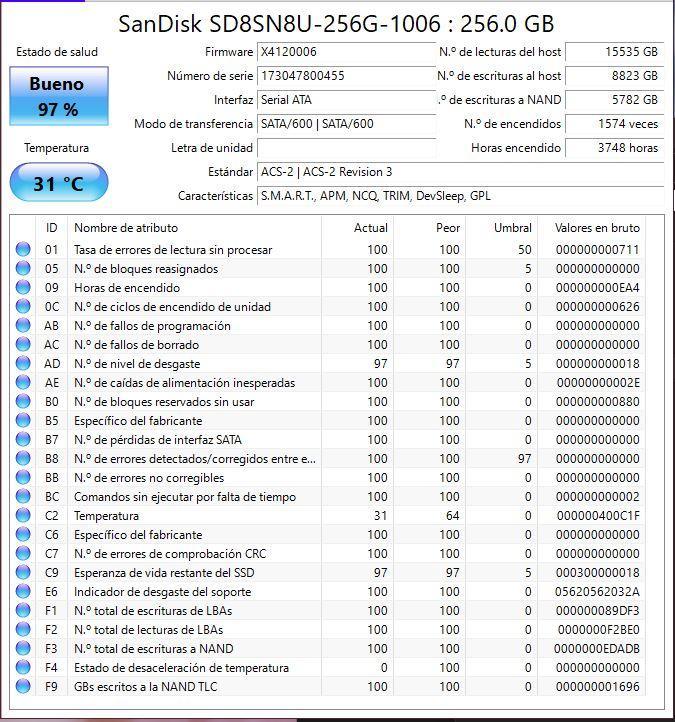675x722 pixels.
Task: Click status icon for C7 errores CRC
Action: 23,553
